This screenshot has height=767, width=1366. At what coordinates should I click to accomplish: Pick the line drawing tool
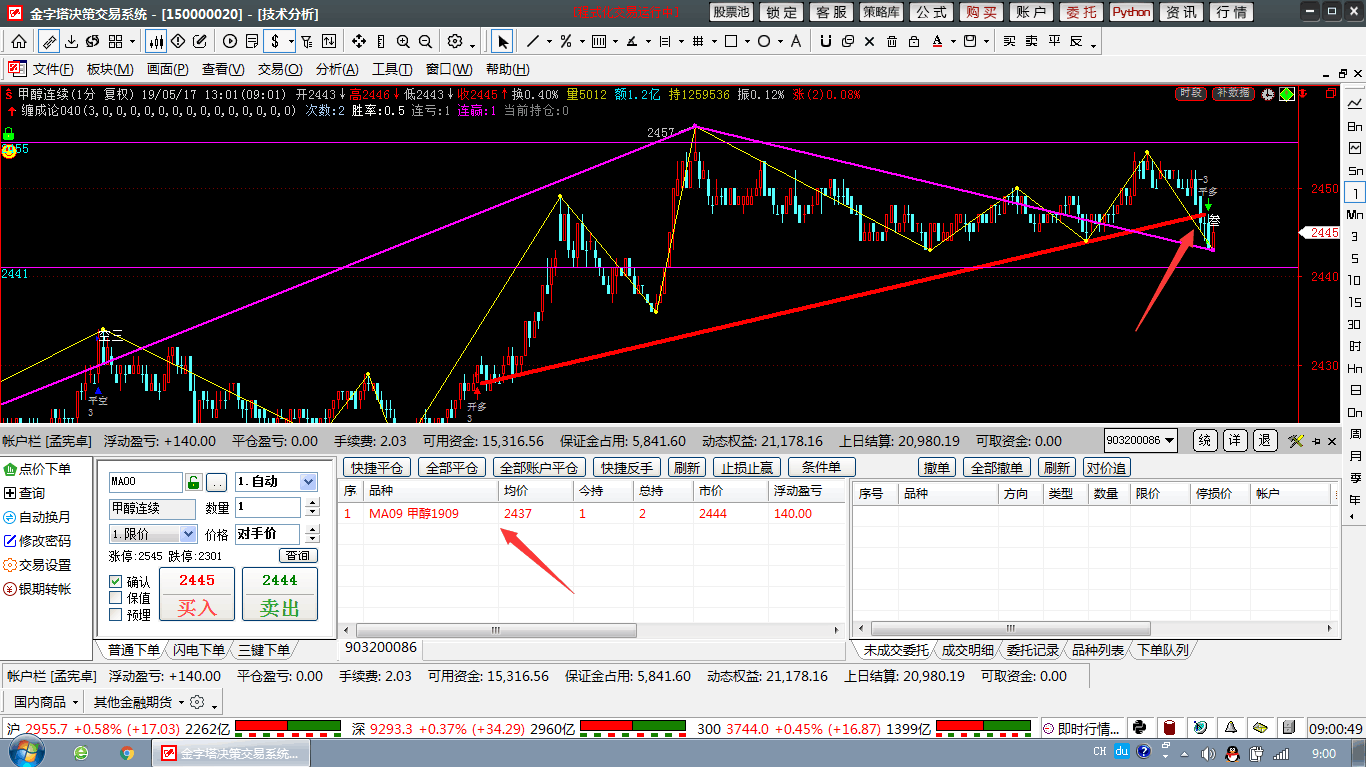(x=533, y=42)
